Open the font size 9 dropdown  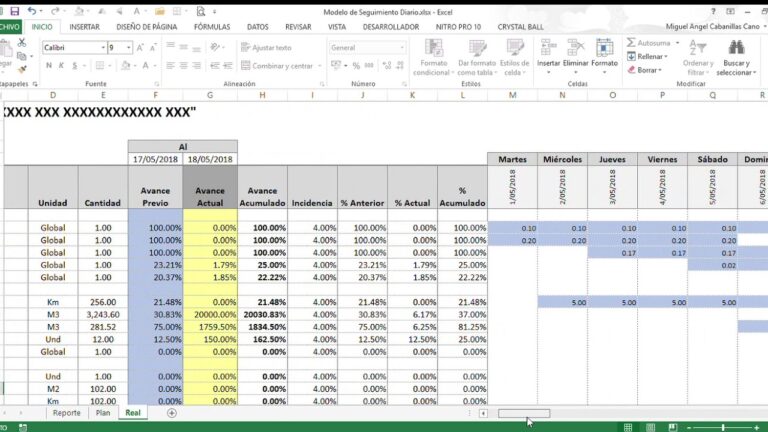click(129, 48)
